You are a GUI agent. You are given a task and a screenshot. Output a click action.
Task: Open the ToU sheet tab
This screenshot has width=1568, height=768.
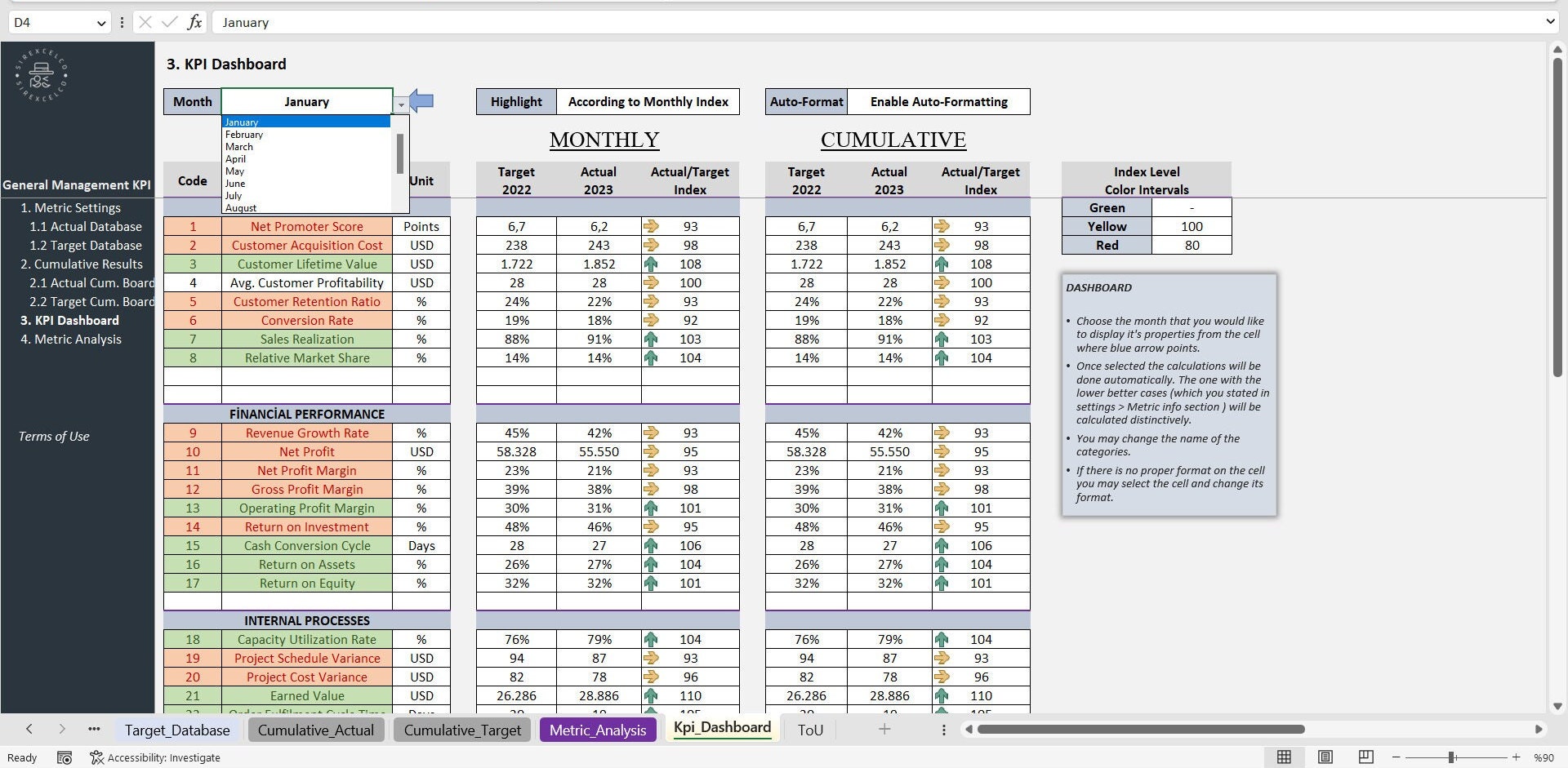(x=809, y=730)
